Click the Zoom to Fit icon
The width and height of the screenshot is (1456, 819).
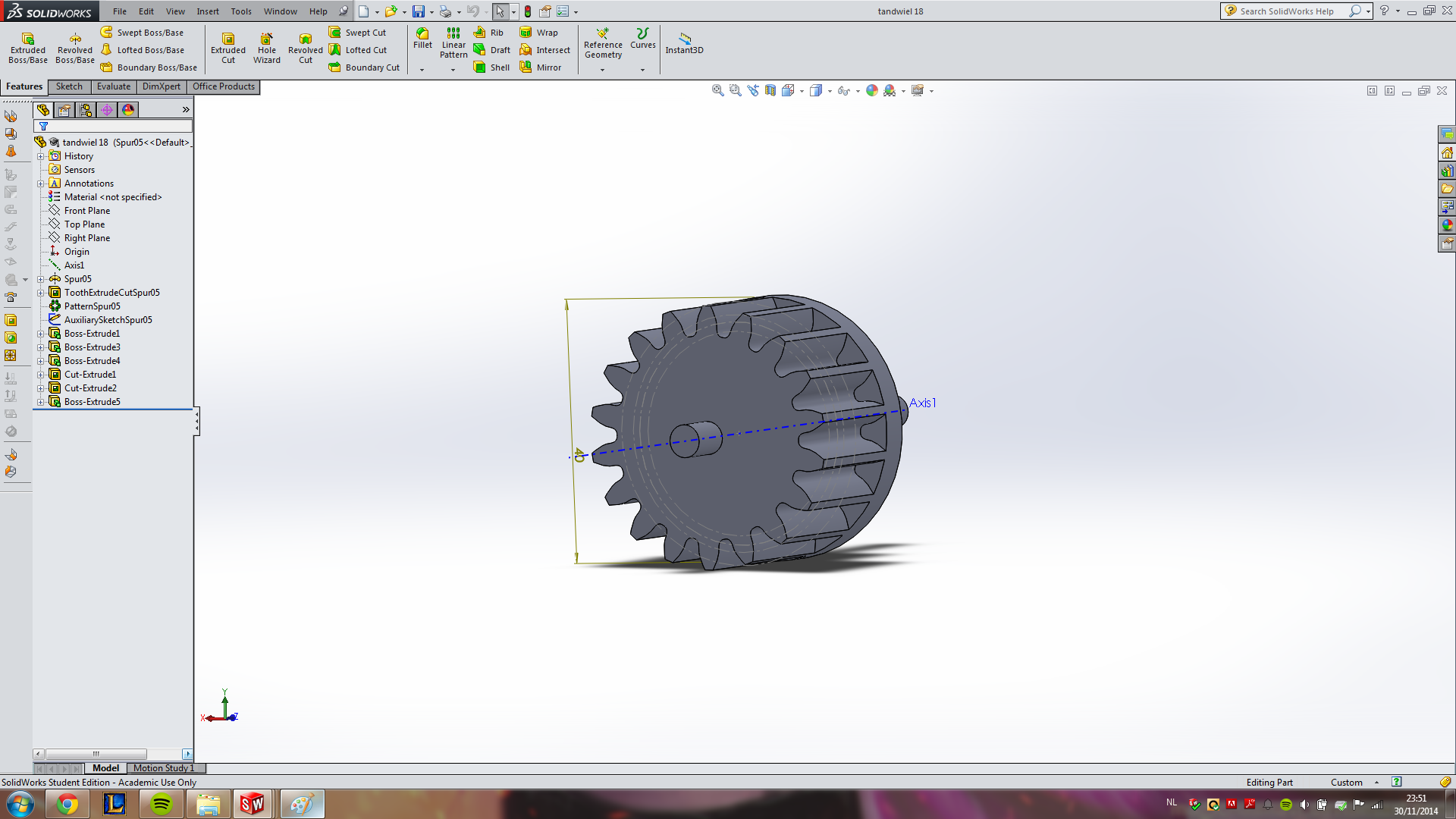(717, 90)
